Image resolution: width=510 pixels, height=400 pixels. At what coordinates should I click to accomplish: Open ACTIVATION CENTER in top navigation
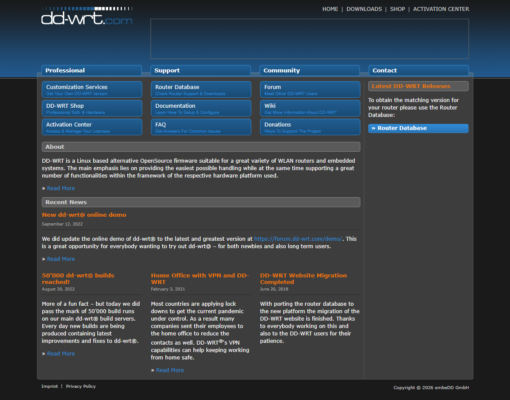point(441,9)
